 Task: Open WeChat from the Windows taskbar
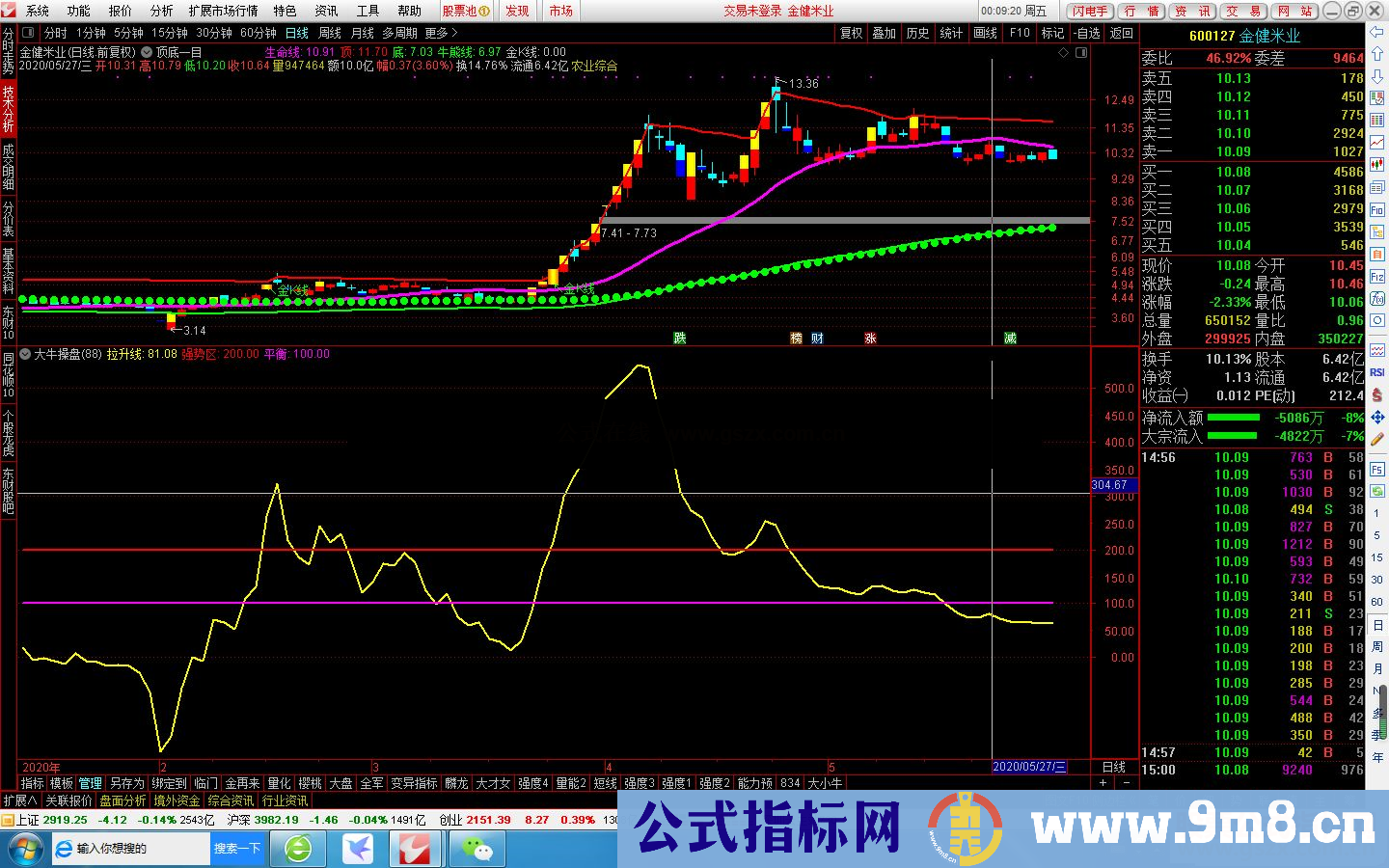click(x=477, y=849)
